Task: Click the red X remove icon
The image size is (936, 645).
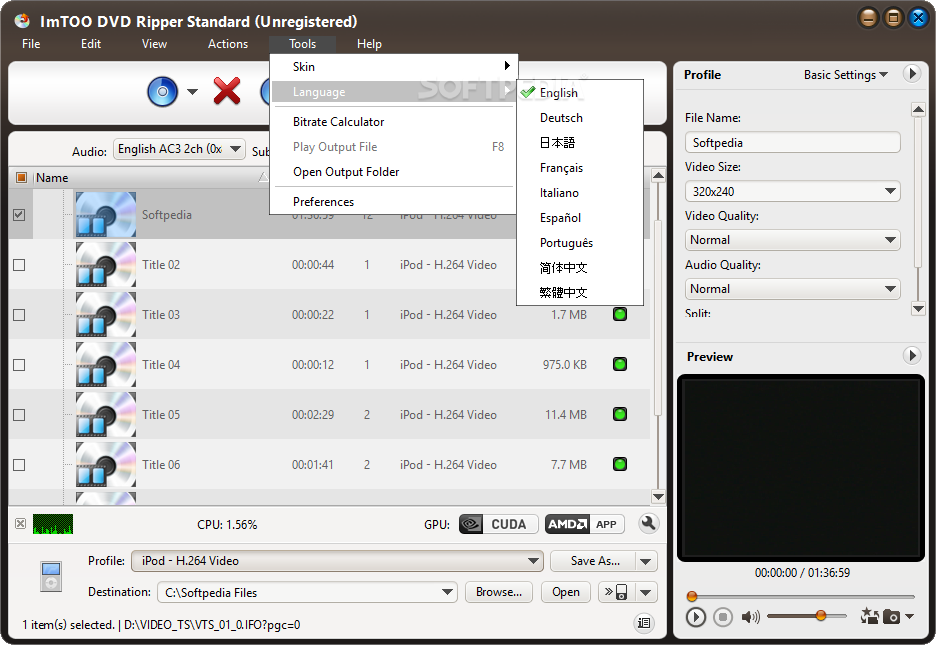Action: pyautogui.click(x=227, y=91)
